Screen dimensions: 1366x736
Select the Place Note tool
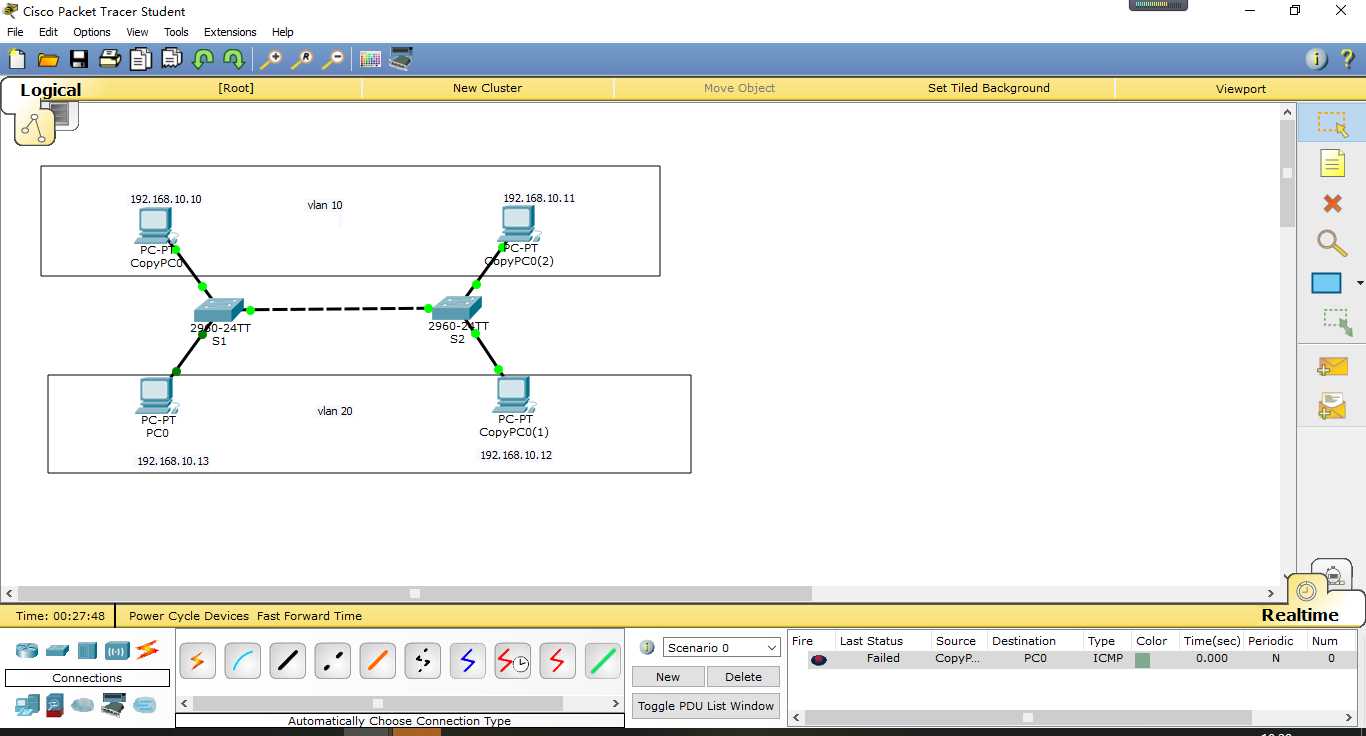(x=1332, y=163)
